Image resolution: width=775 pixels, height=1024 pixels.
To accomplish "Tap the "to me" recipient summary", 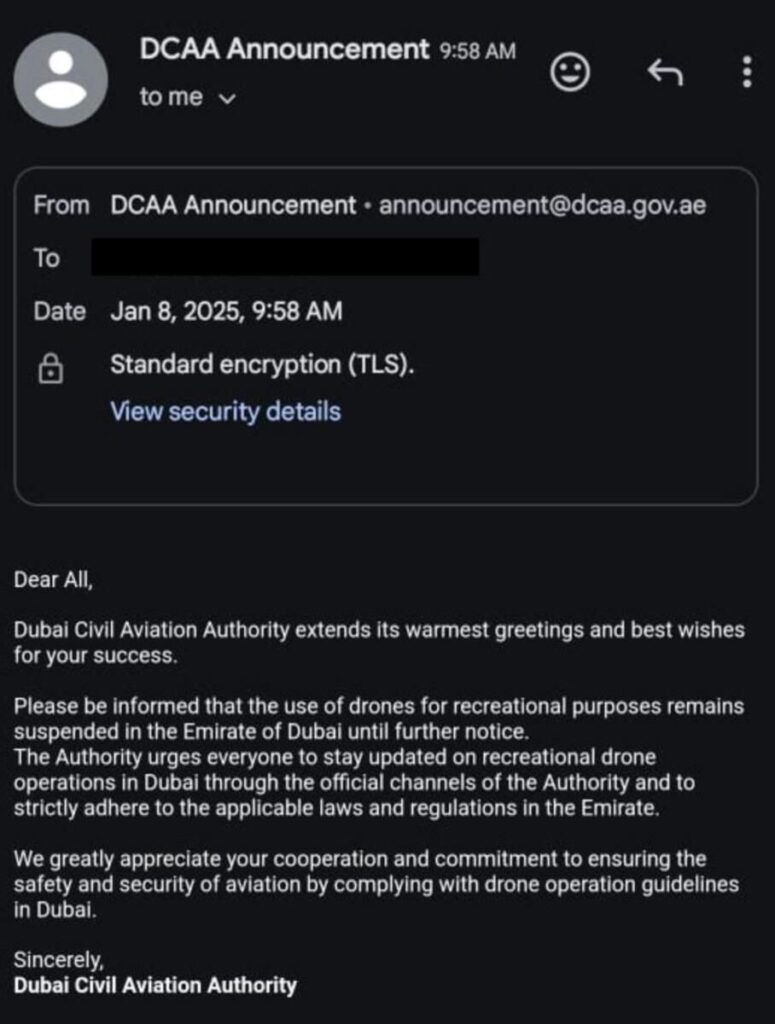I will pyautogui.click(x=171, y=98).
